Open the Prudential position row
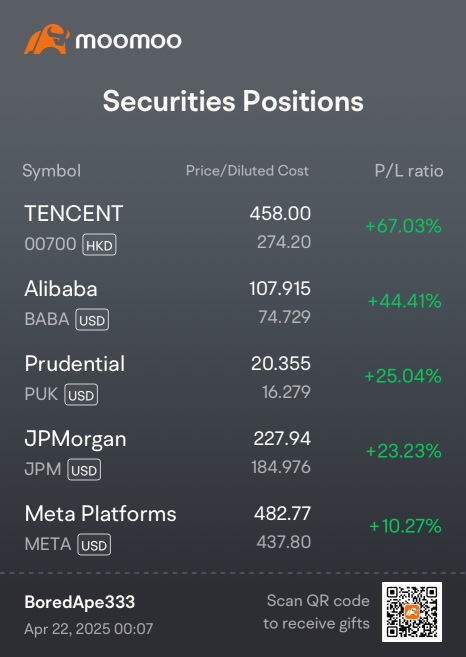This screenshot has width=466, height=657. (233, 378)
